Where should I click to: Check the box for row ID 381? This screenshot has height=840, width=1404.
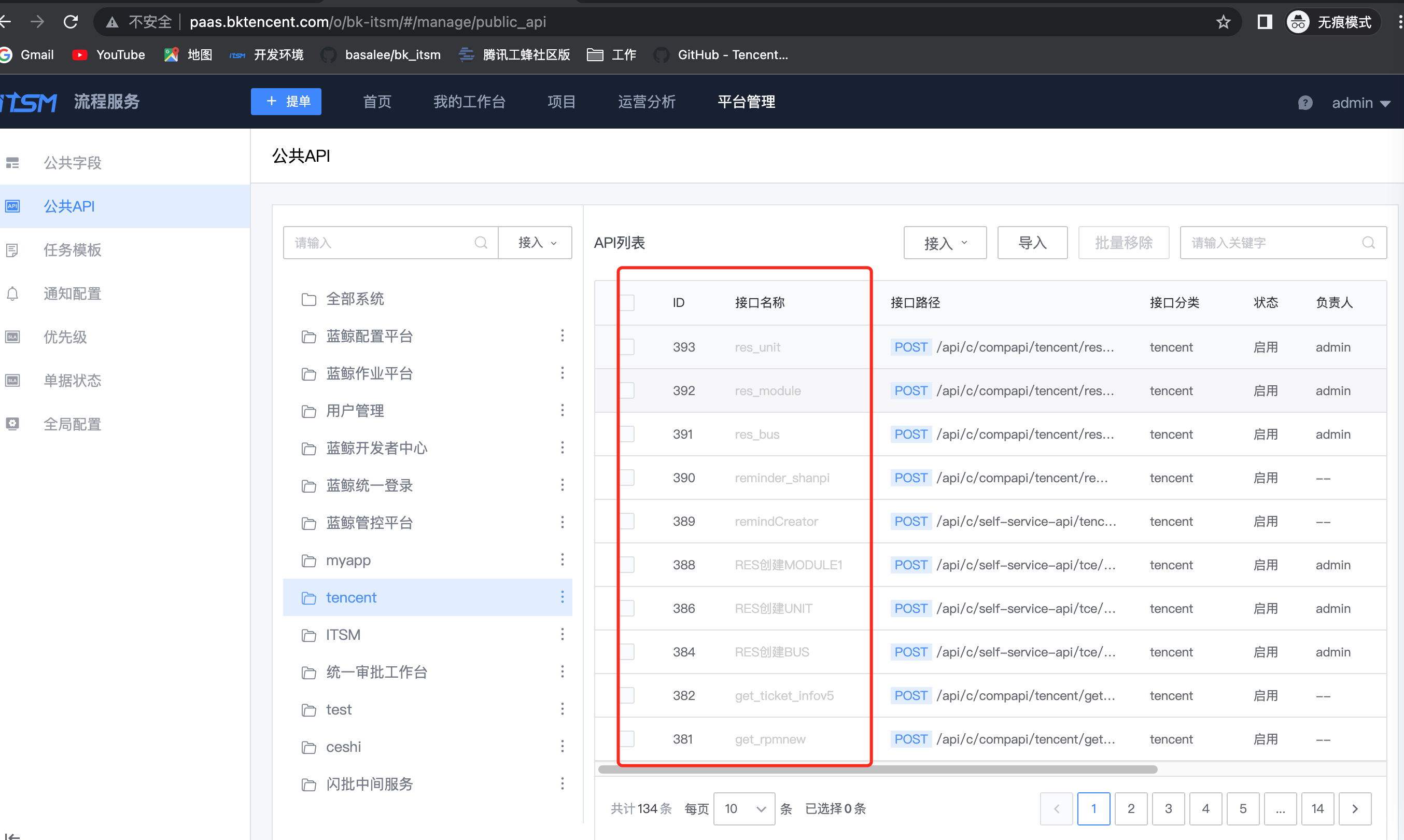pyautogui.click(x=626, y=739)
